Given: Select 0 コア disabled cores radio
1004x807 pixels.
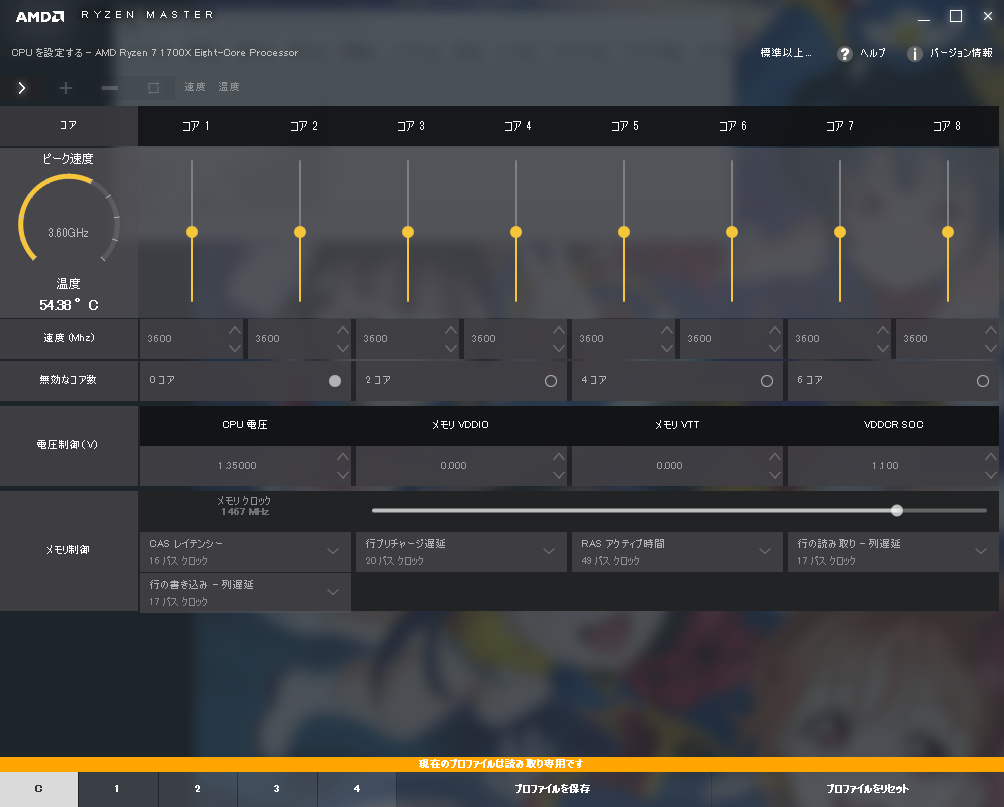Looking at the screenshot, I should point(335,381).
